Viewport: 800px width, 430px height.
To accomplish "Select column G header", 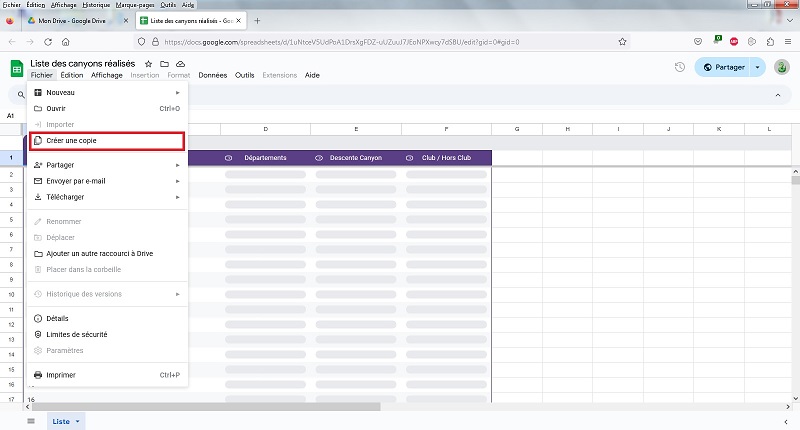I will [x=517, y=129].
